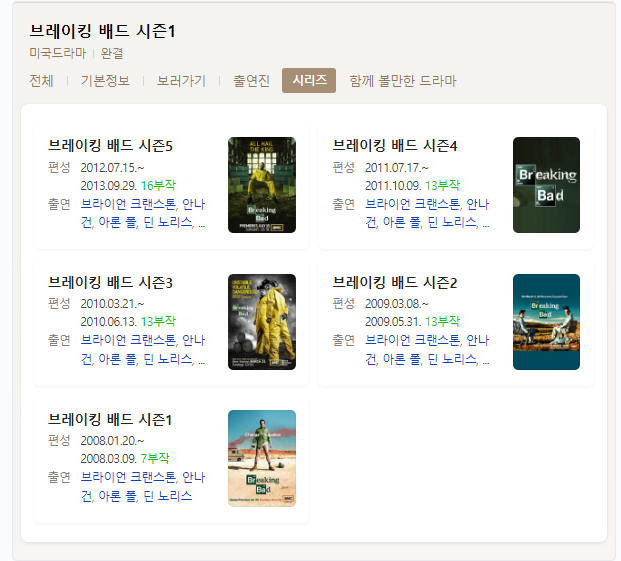The image size is (621, 561).
Task: Click the 7부작 episode count text
Action: (x=155, y=458)
